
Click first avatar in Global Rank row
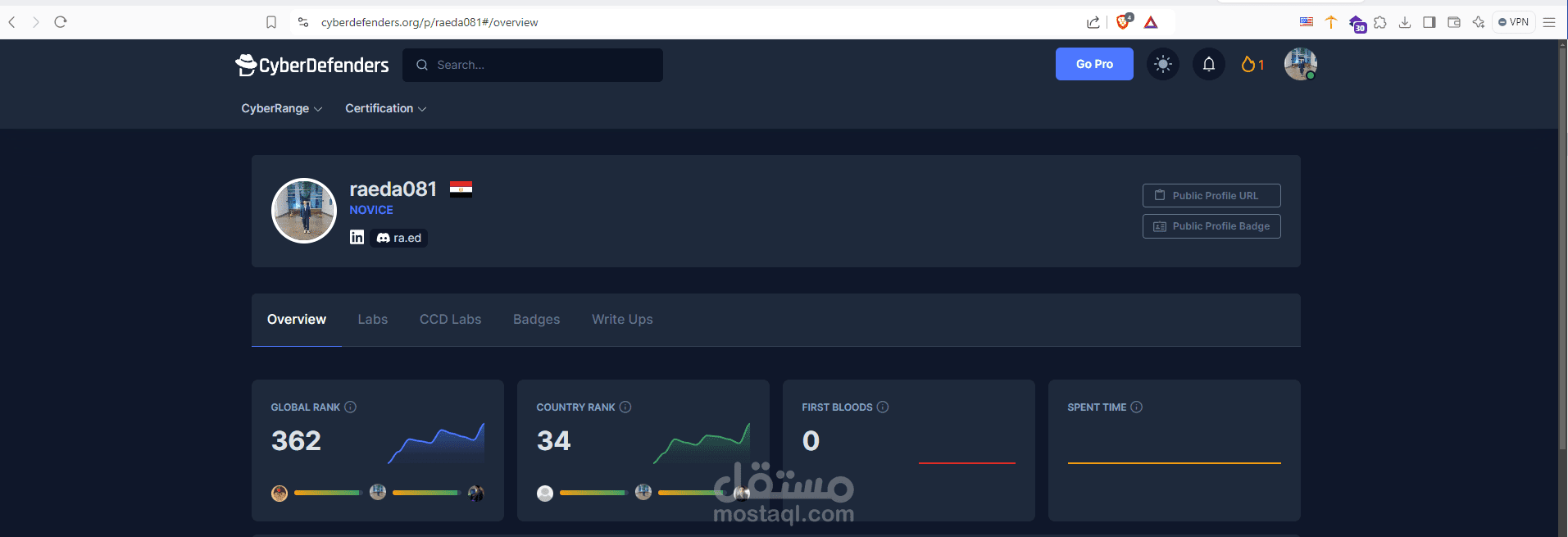point(280,493)
